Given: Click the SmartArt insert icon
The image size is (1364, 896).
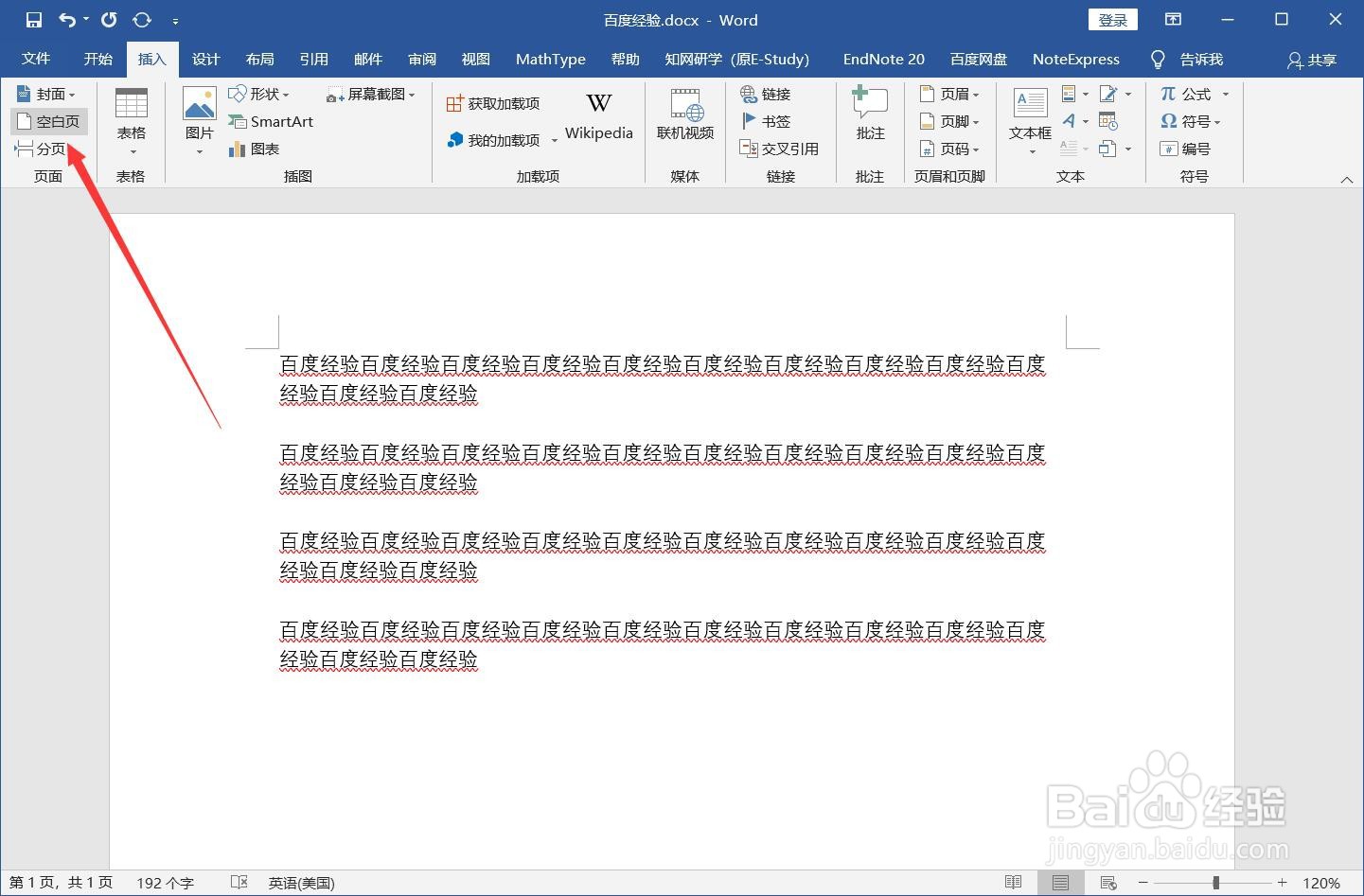Looking at the screenshot, I should (272, 121).
